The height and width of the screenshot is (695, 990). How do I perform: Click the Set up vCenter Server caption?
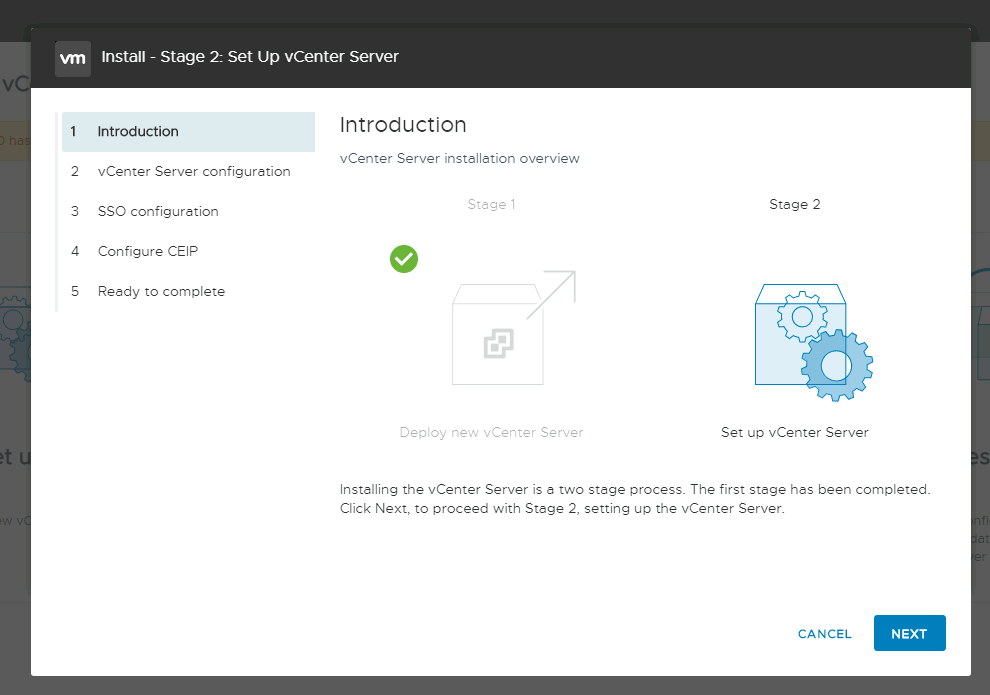[x=794, y=433]
